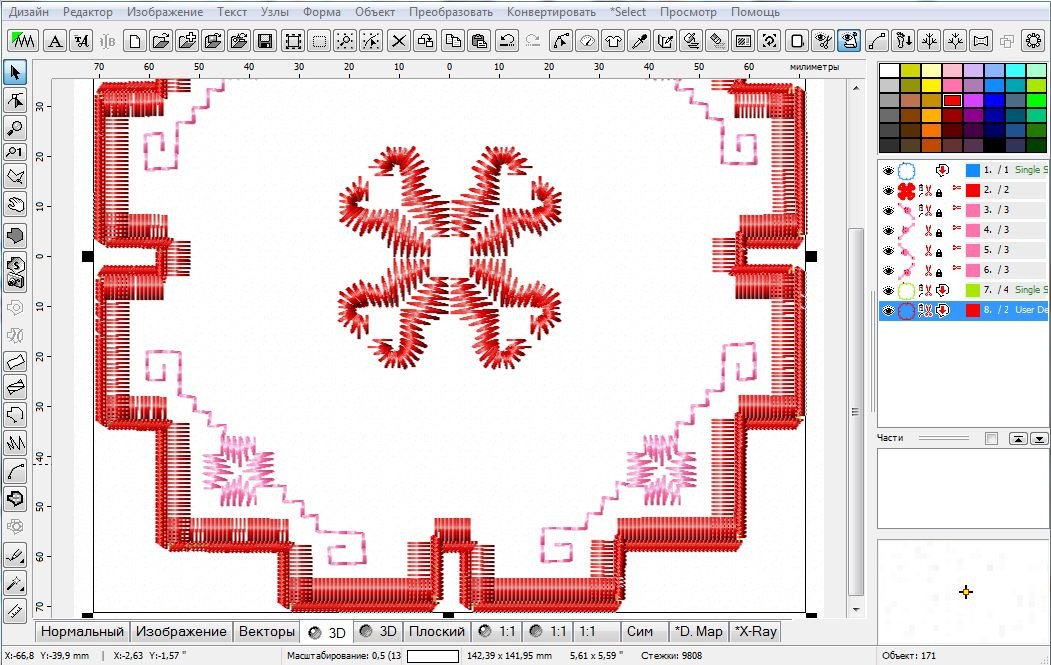
Task: Hide object 8 using eye icon
Action: pos(888,311)
